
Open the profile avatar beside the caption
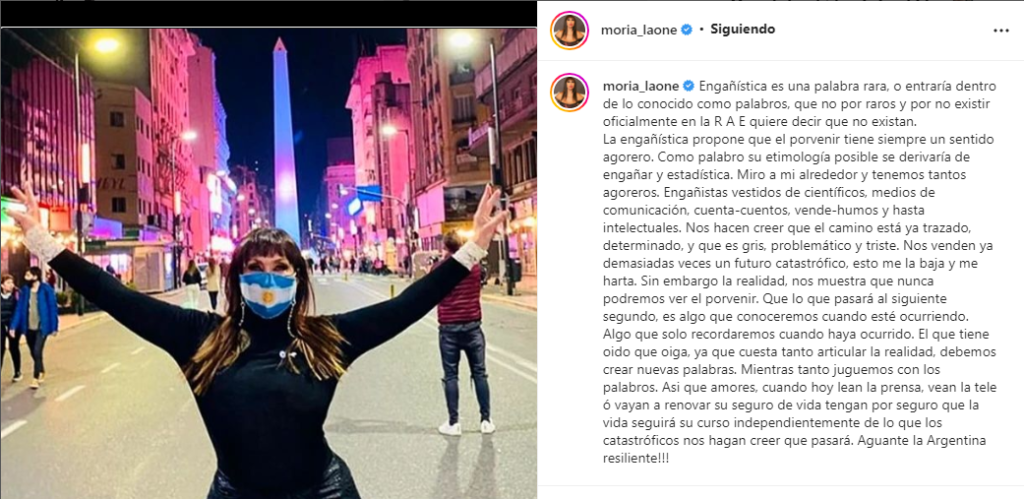point(569,92)
